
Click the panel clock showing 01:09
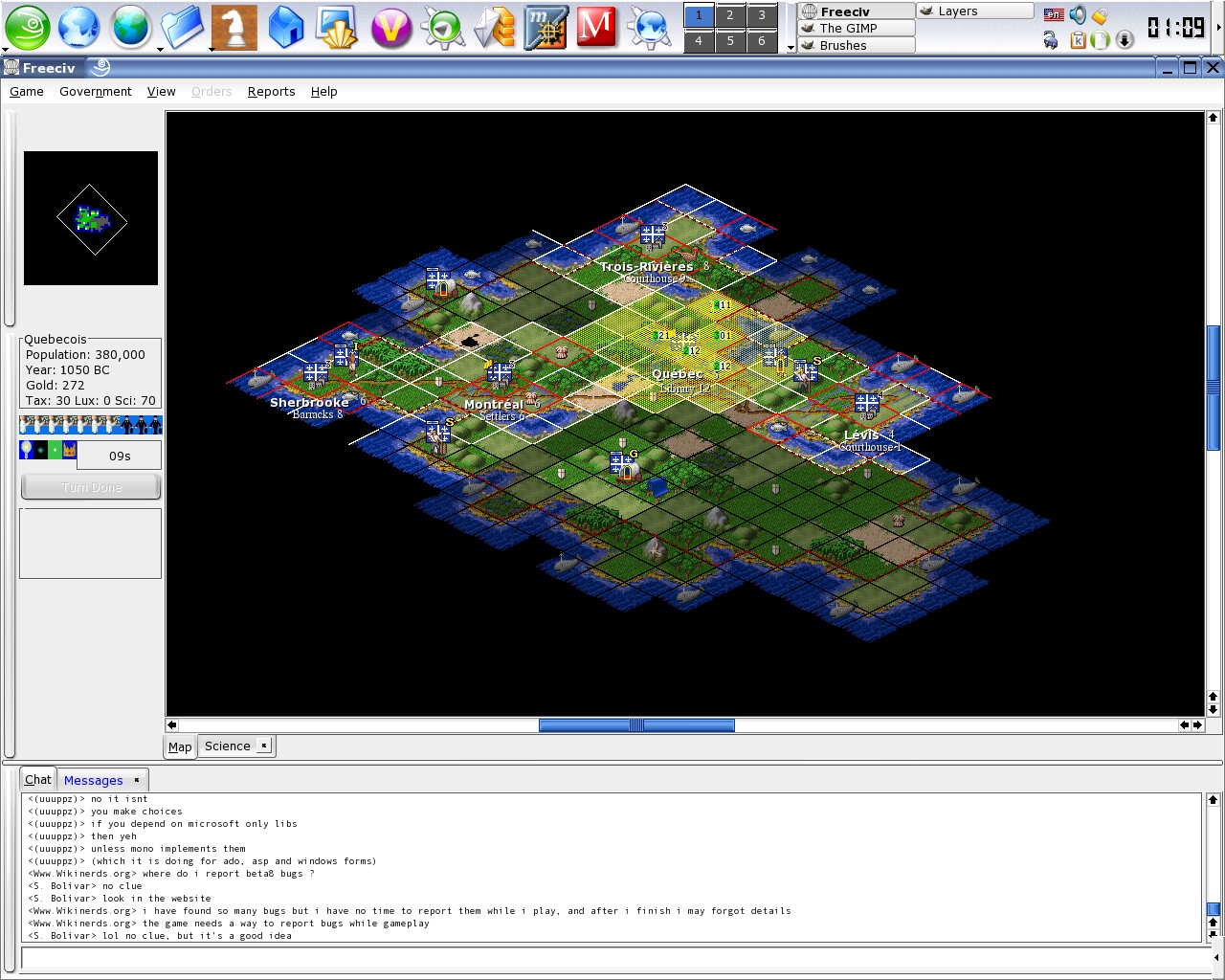click(1176, 28)
